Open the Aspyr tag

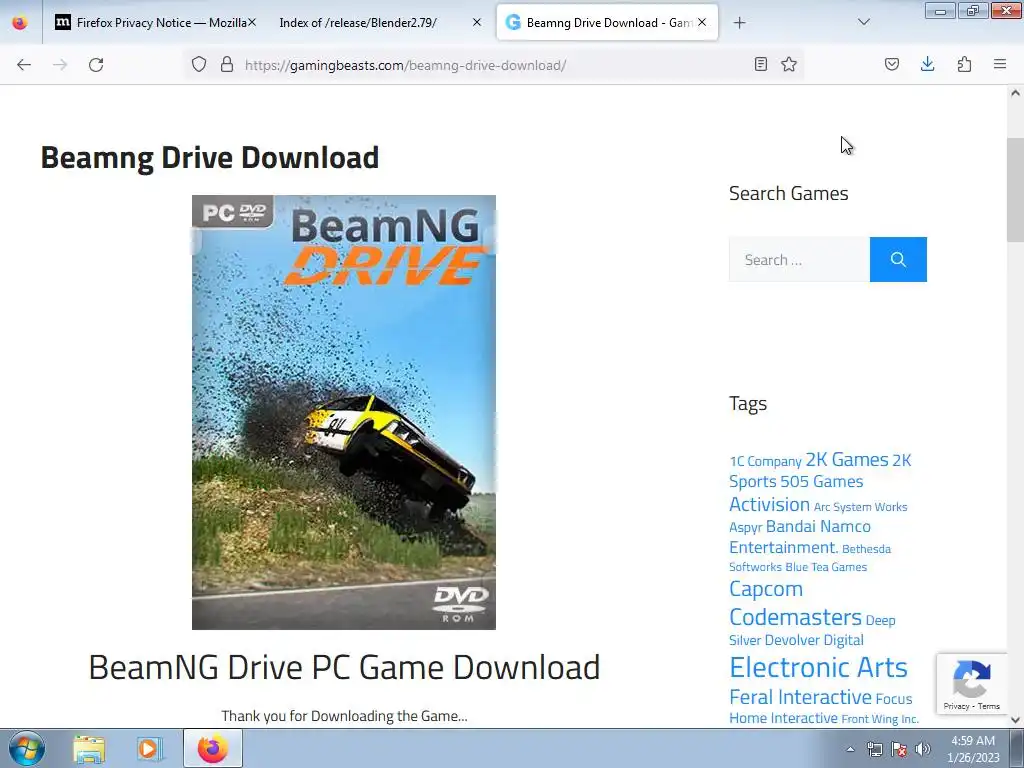click(x=745, y=527)
